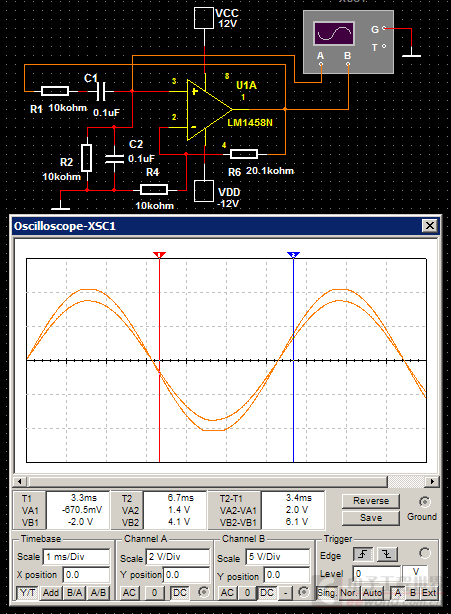Open the Channel A Scale 2 V/Div field

(178, 557)
